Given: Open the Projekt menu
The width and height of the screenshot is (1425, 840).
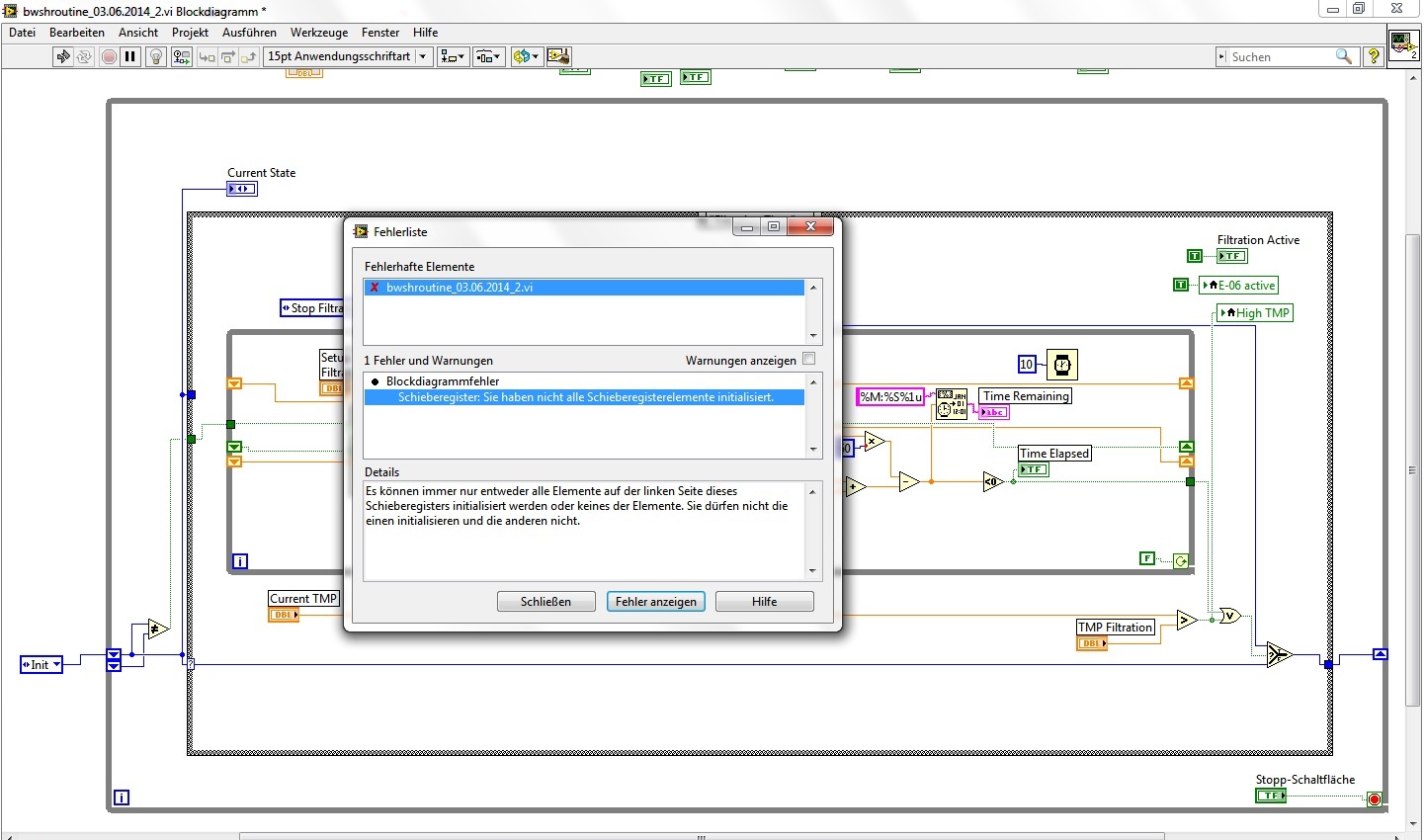Looking at the screenshot, I should point(190,32).
